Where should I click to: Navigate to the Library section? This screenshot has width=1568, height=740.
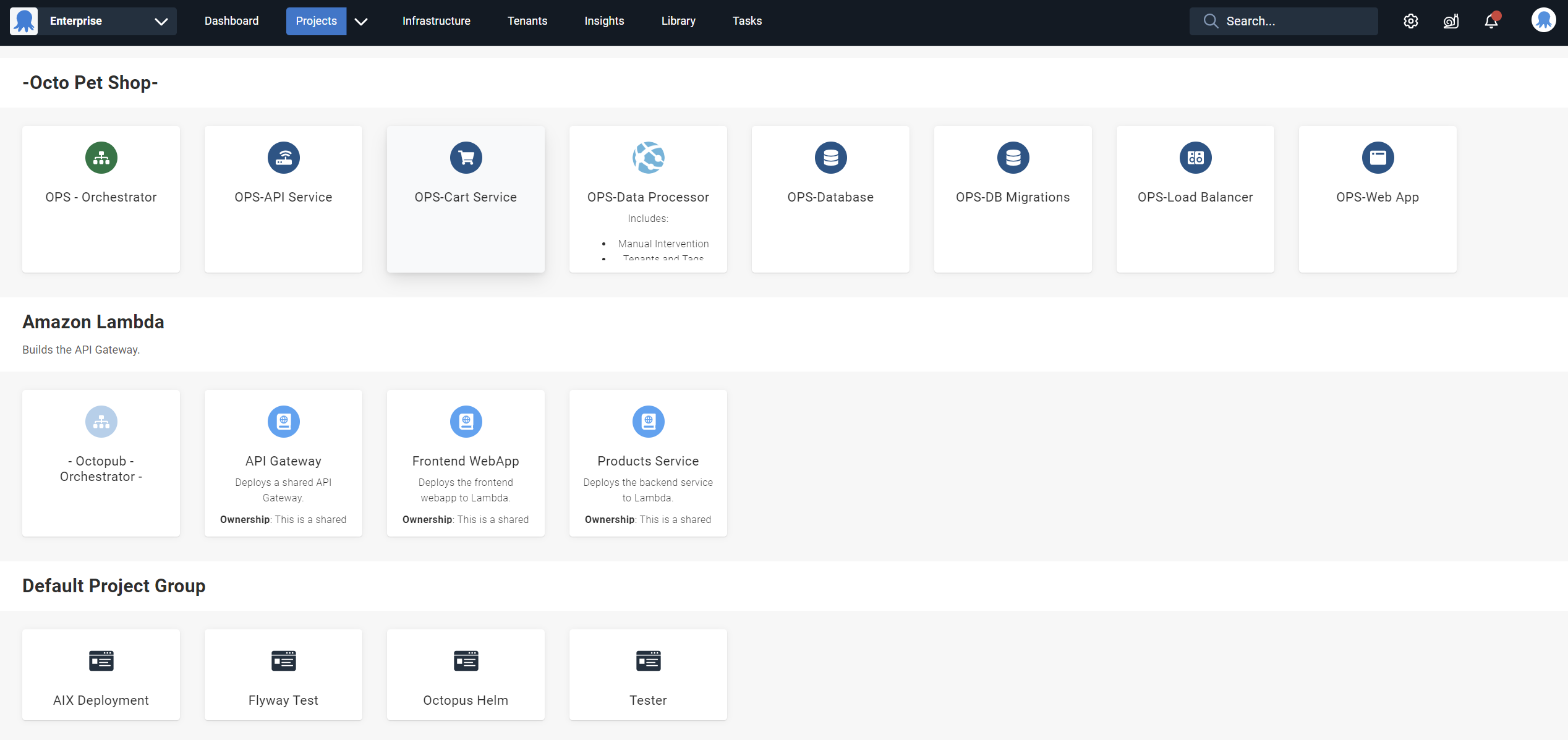tap(678, 20)
